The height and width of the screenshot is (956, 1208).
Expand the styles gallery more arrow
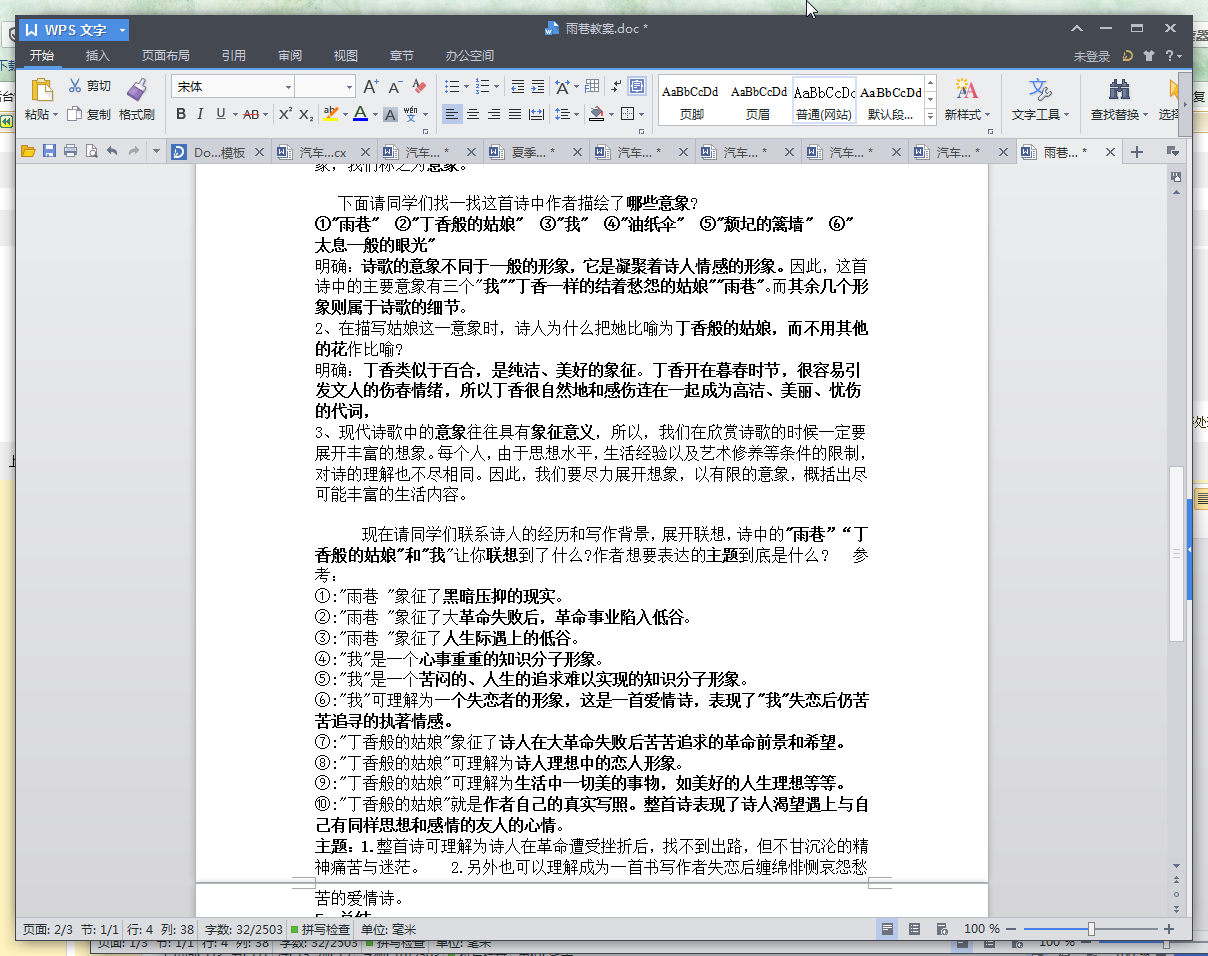tap(931, 116)
